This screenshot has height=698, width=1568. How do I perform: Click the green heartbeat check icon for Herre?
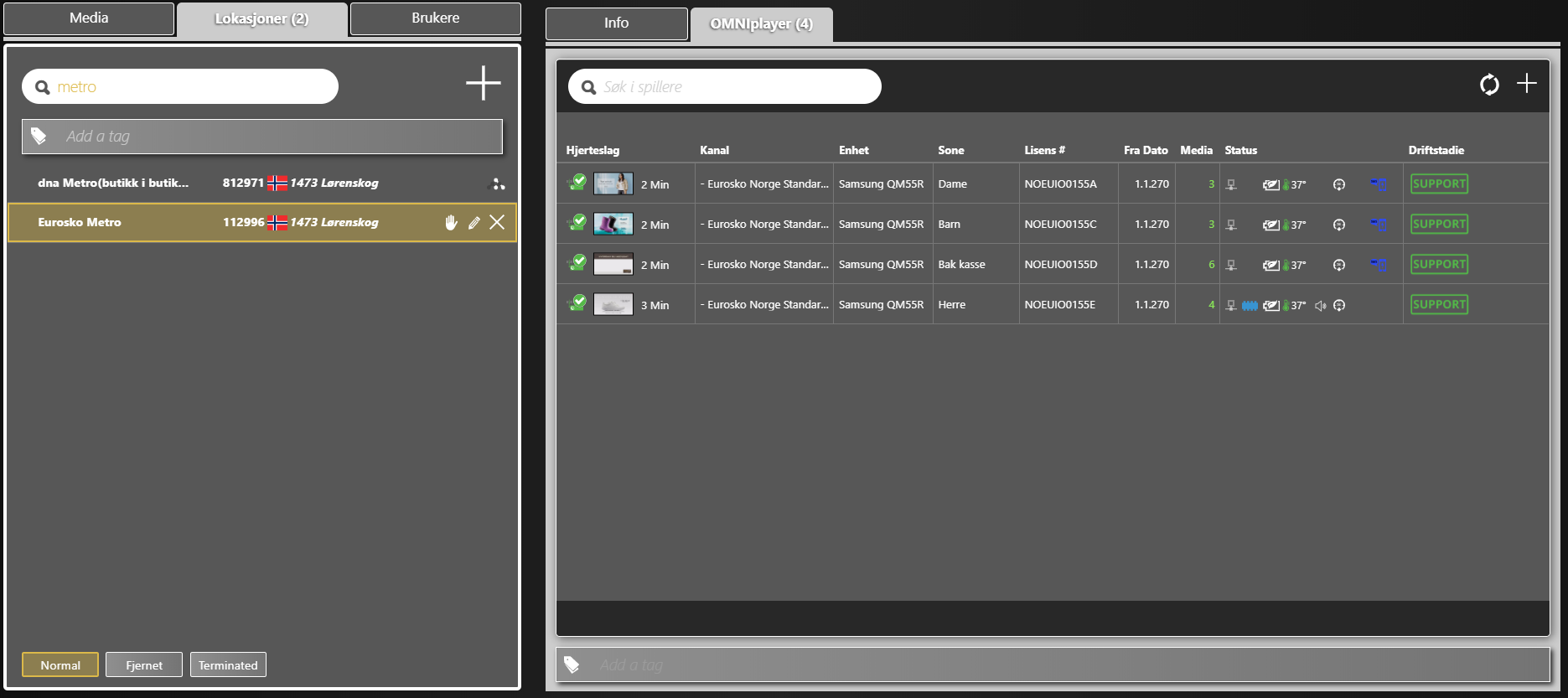577,302
